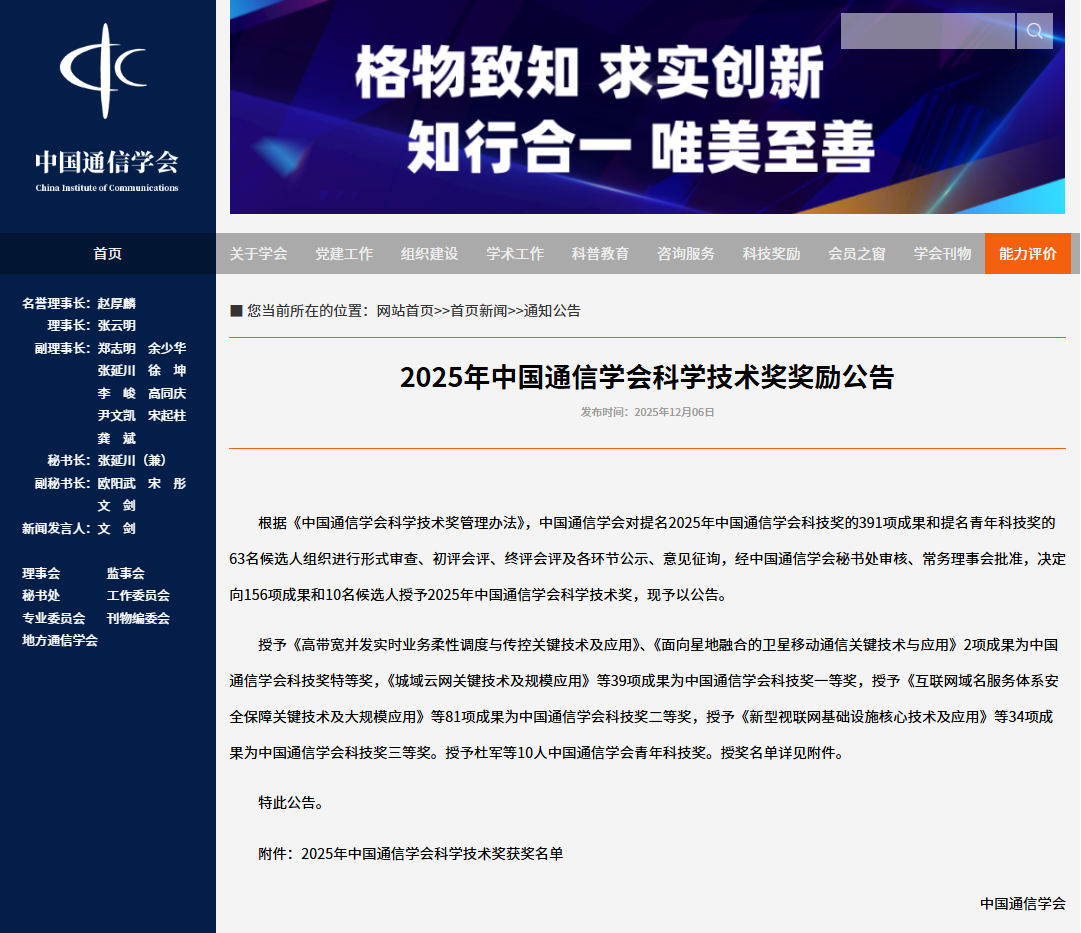Image resolution: width=1081 pixels, height=933 pixels.
Task: Open the 学术工作 menu
Action: [515, 254]
